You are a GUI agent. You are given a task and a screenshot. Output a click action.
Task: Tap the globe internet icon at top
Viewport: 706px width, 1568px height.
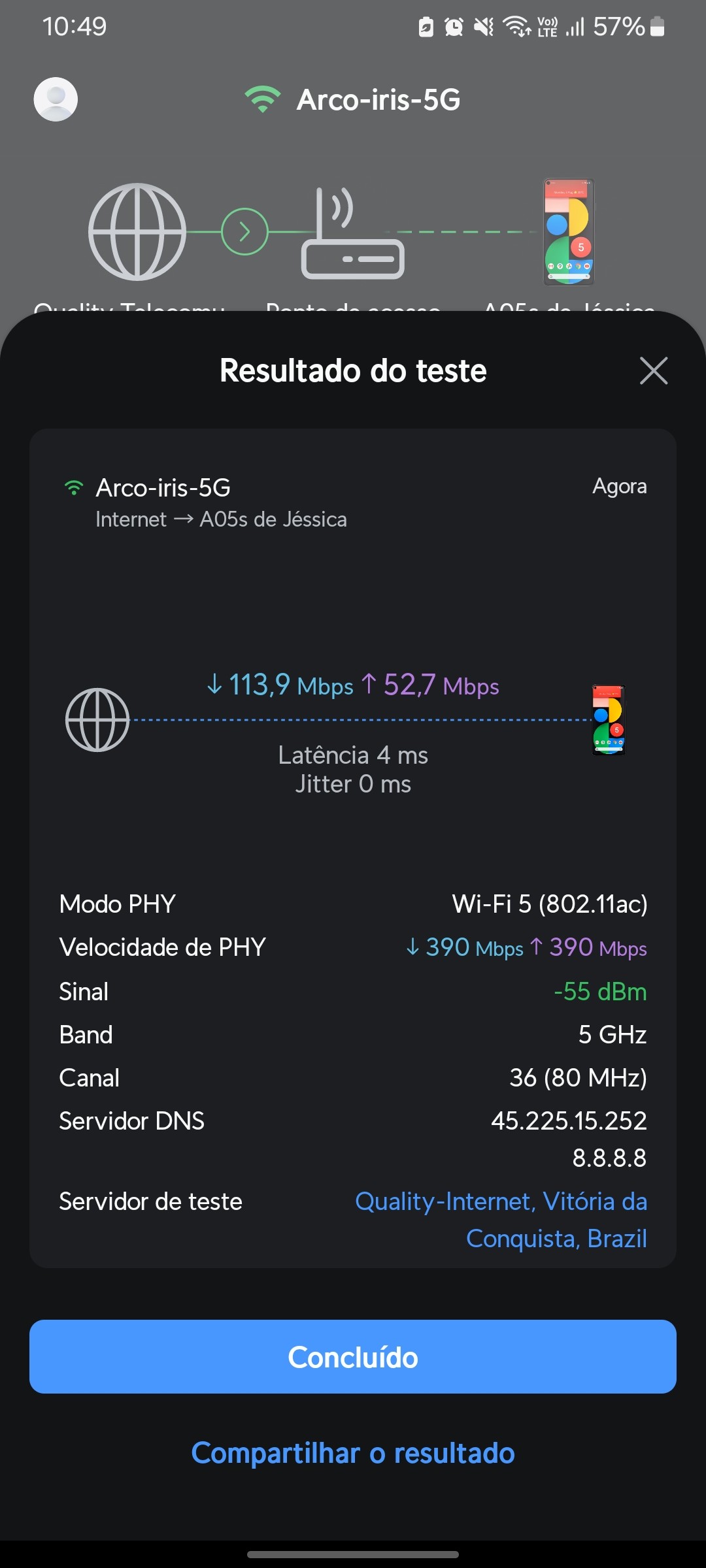tap(137, 231)
